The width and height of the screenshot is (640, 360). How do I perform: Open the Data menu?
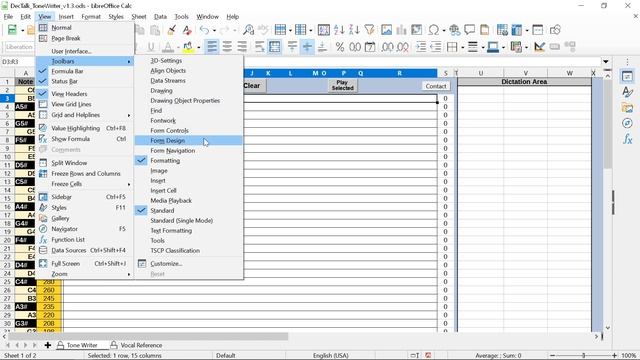[x=160, y=17]
